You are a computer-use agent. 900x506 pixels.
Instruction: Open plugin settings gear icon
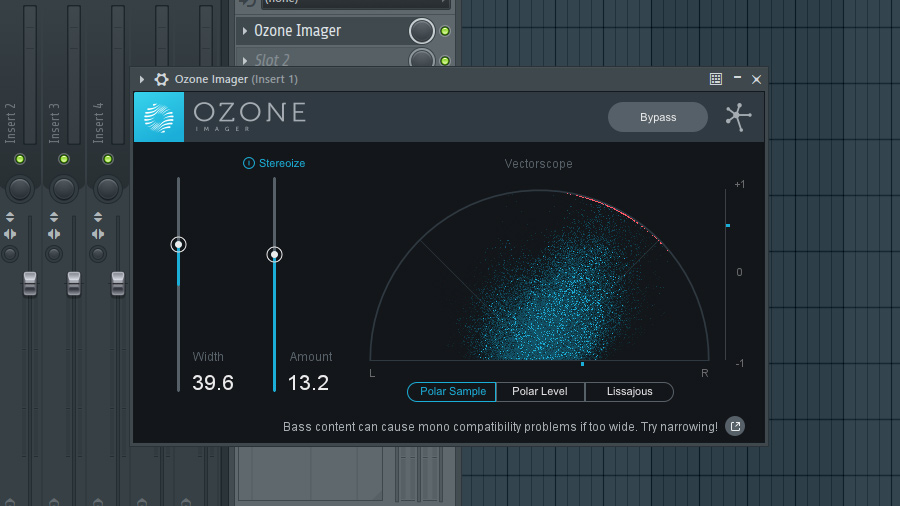click(162, 79)
